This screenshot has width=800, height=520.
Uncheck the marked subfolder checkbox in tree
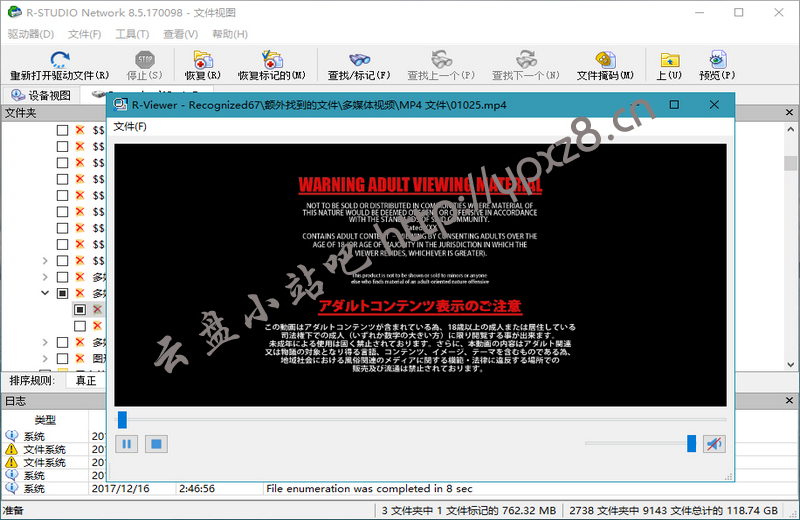pyautogui.click(x=80, y=310)
